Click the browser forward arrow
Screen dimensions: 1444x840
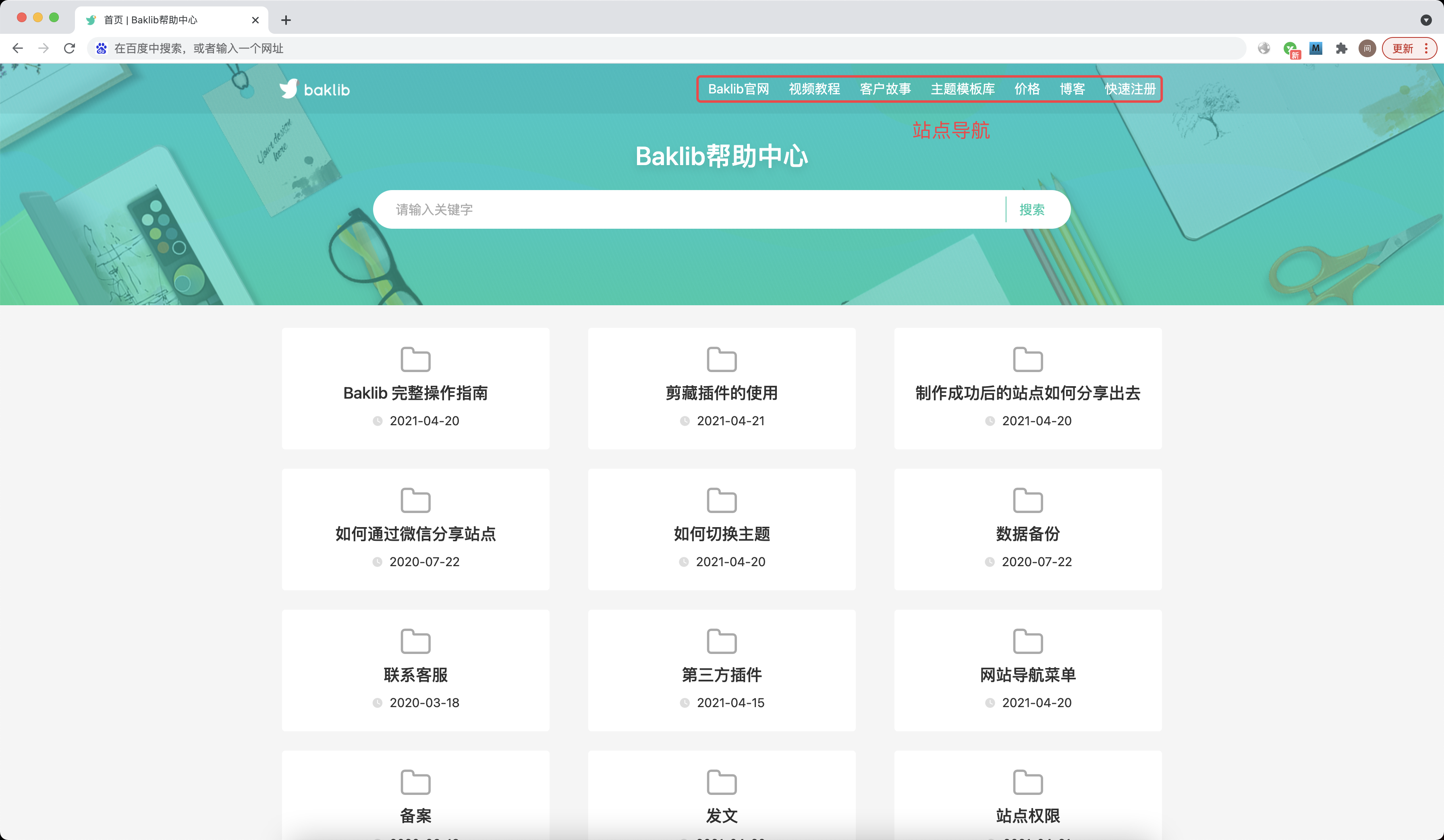click(x=44, y=49)
